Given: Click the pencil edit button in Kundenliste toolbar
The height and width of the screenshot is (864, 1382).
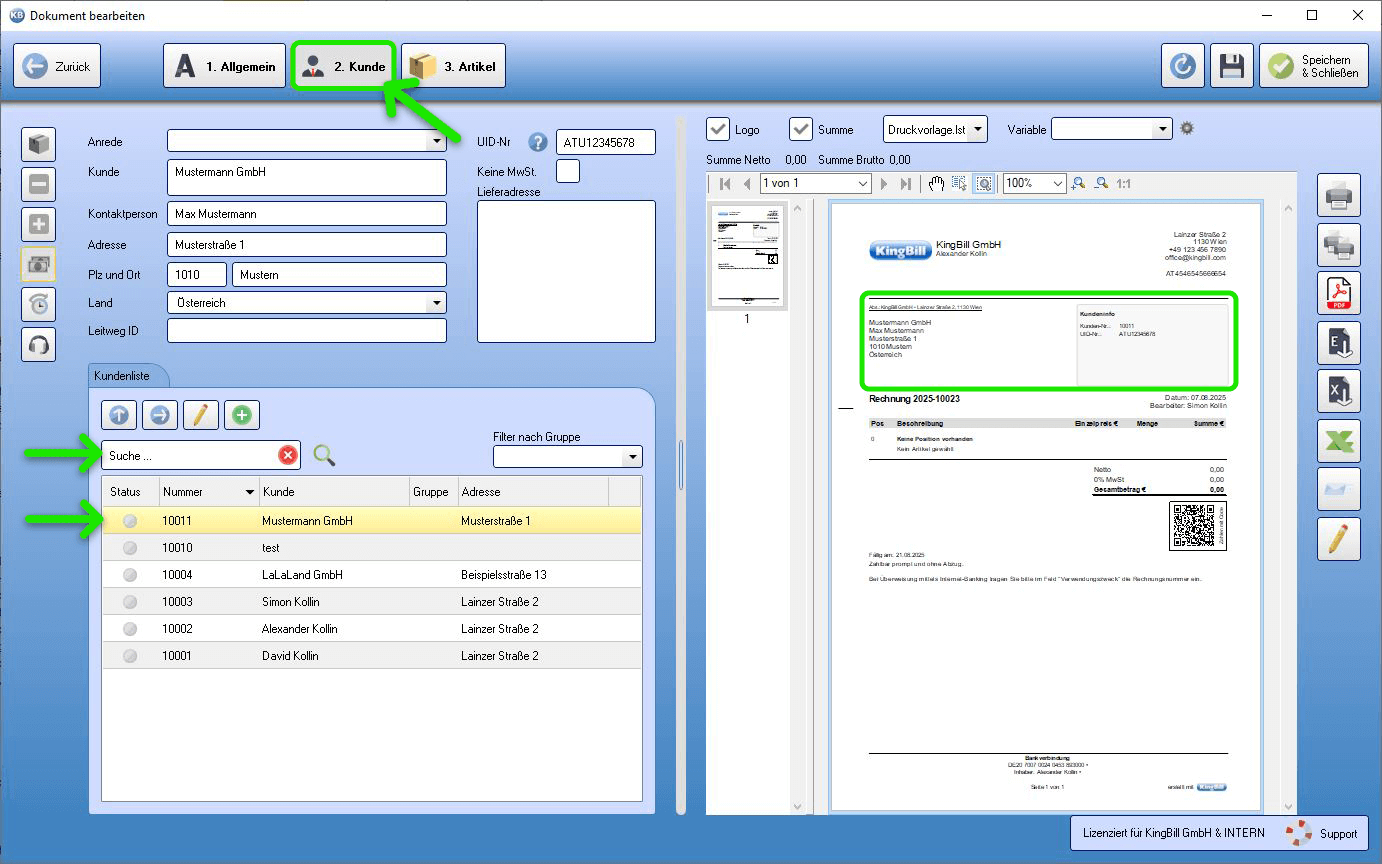Looking at the screenshot, I should [x=201, y=414].
